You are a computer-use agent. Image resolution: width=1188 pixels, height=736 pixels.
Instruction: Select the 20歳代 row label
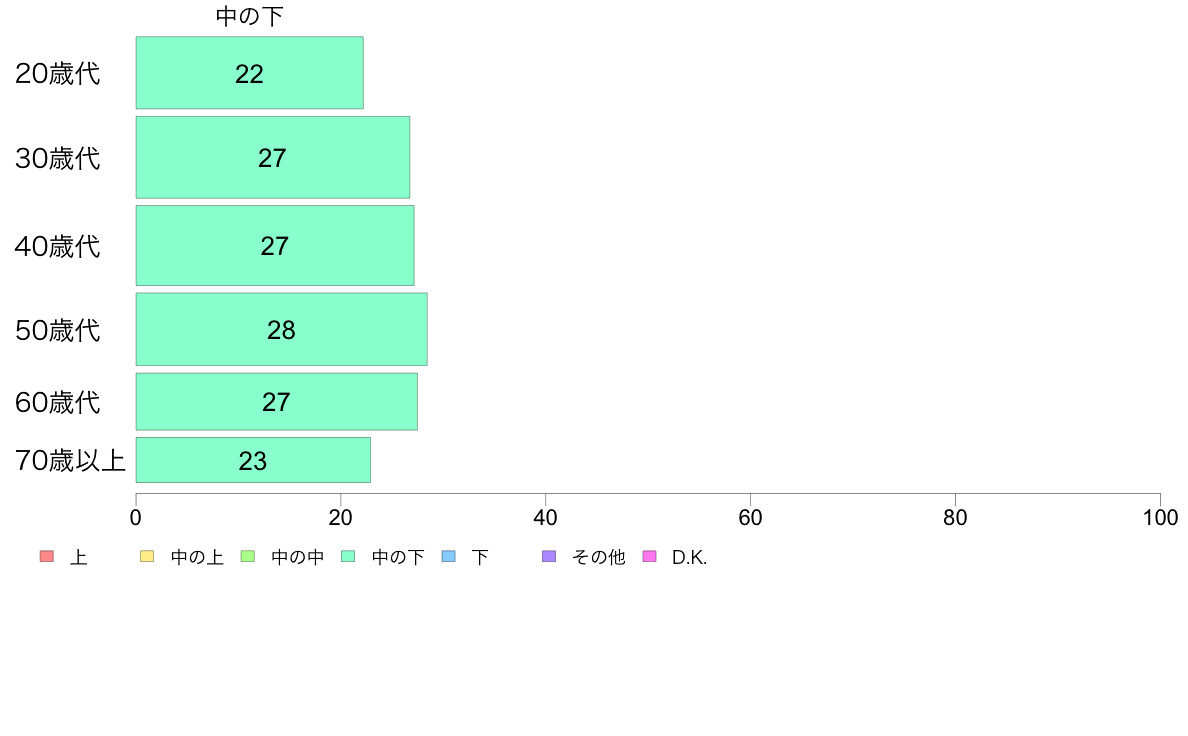pyautogui.click(x=58, y=74)
